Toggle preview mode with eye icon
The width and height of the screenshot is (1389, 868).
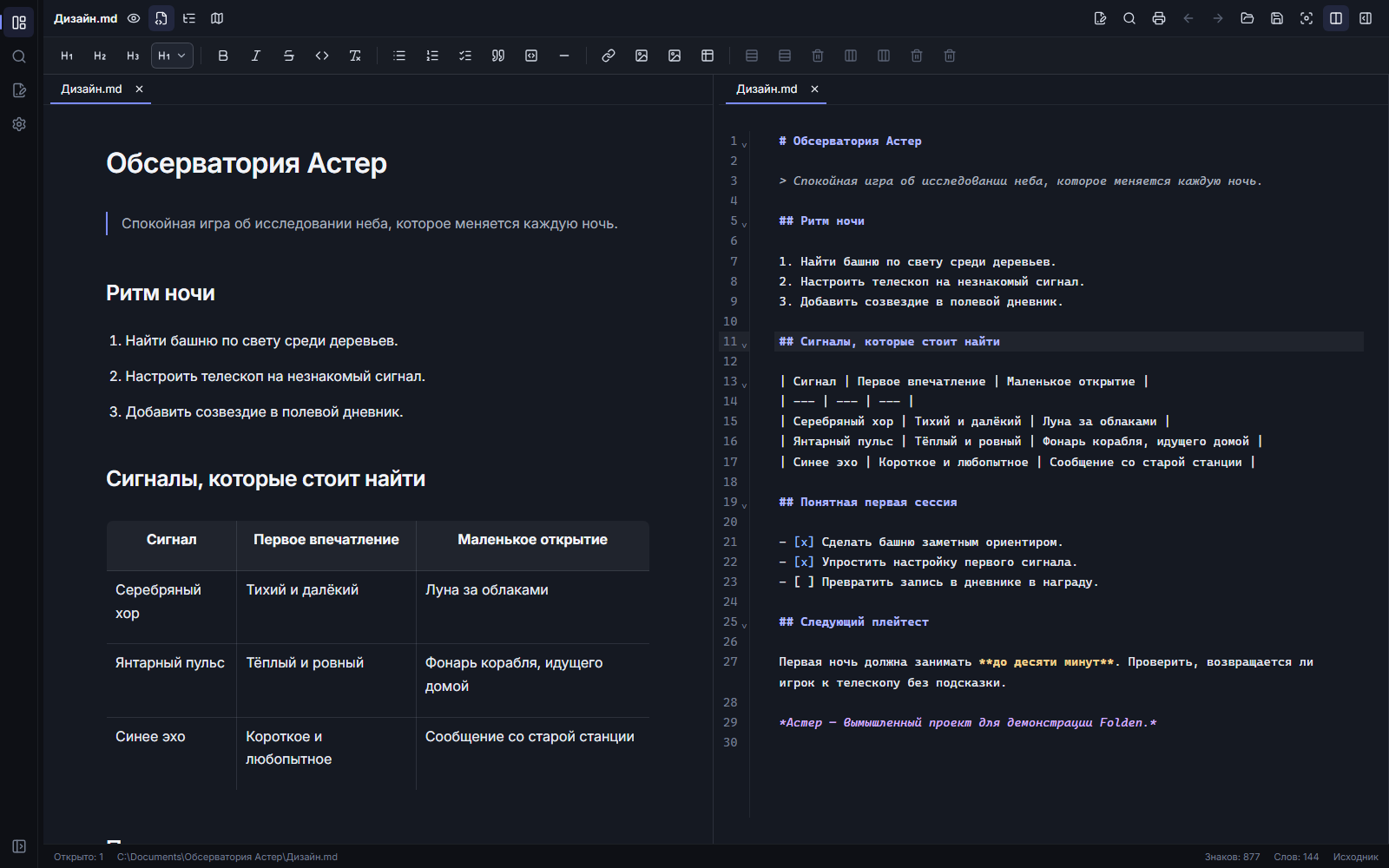[134, 18]
